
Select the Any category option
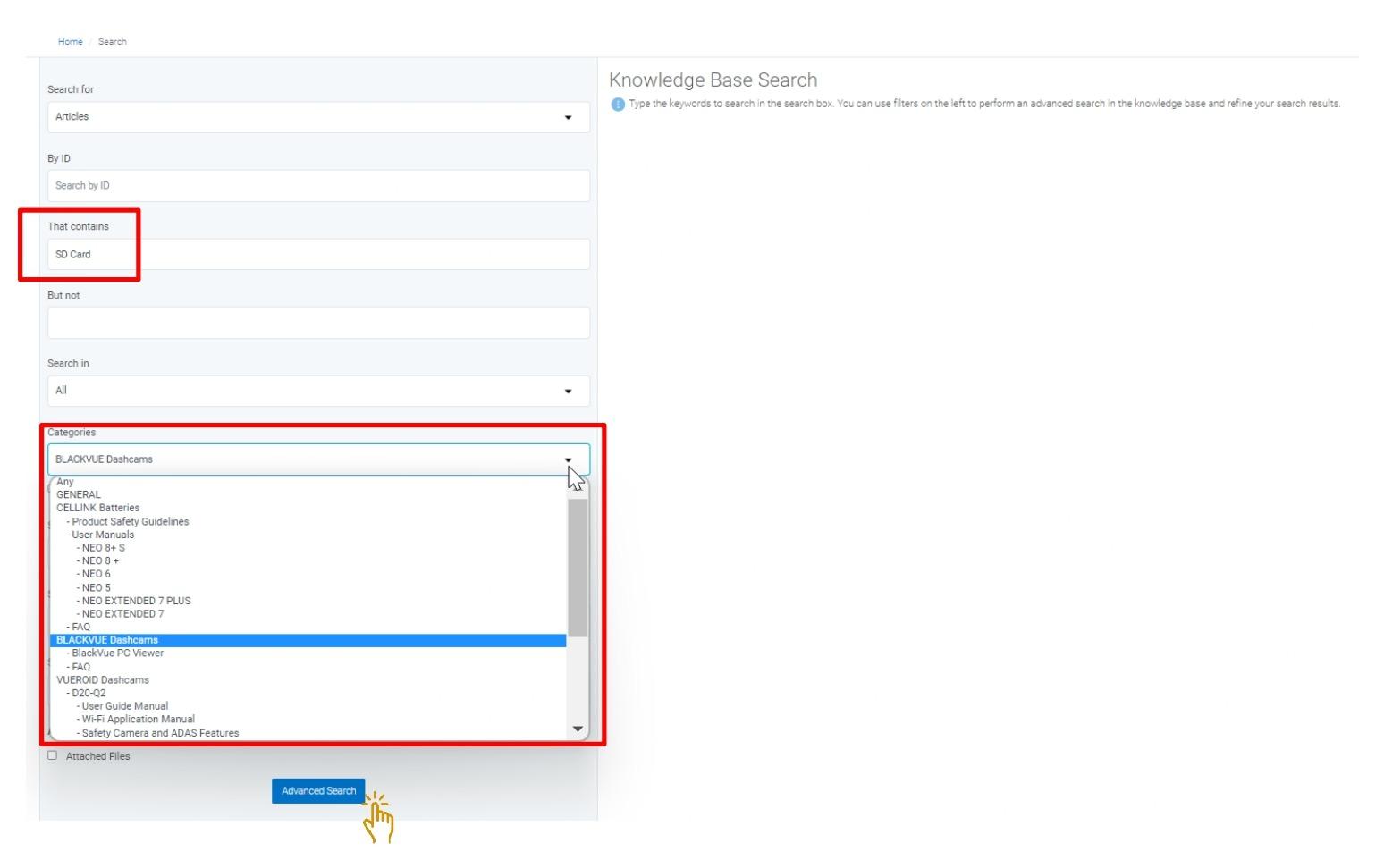tap(65, 482)
